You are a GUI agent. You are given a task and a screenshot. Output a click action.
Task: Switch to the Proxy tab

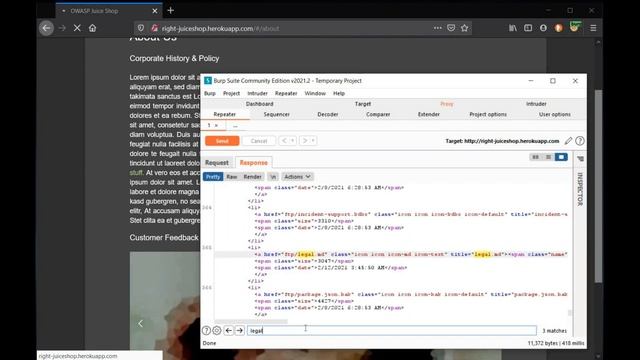447,104
